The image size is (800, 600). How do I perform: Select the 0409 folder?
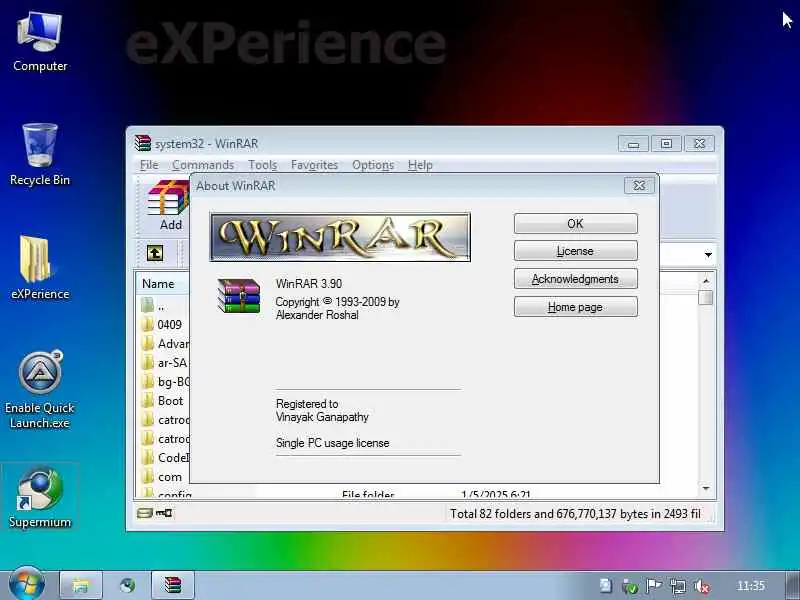tap(163, 324)
